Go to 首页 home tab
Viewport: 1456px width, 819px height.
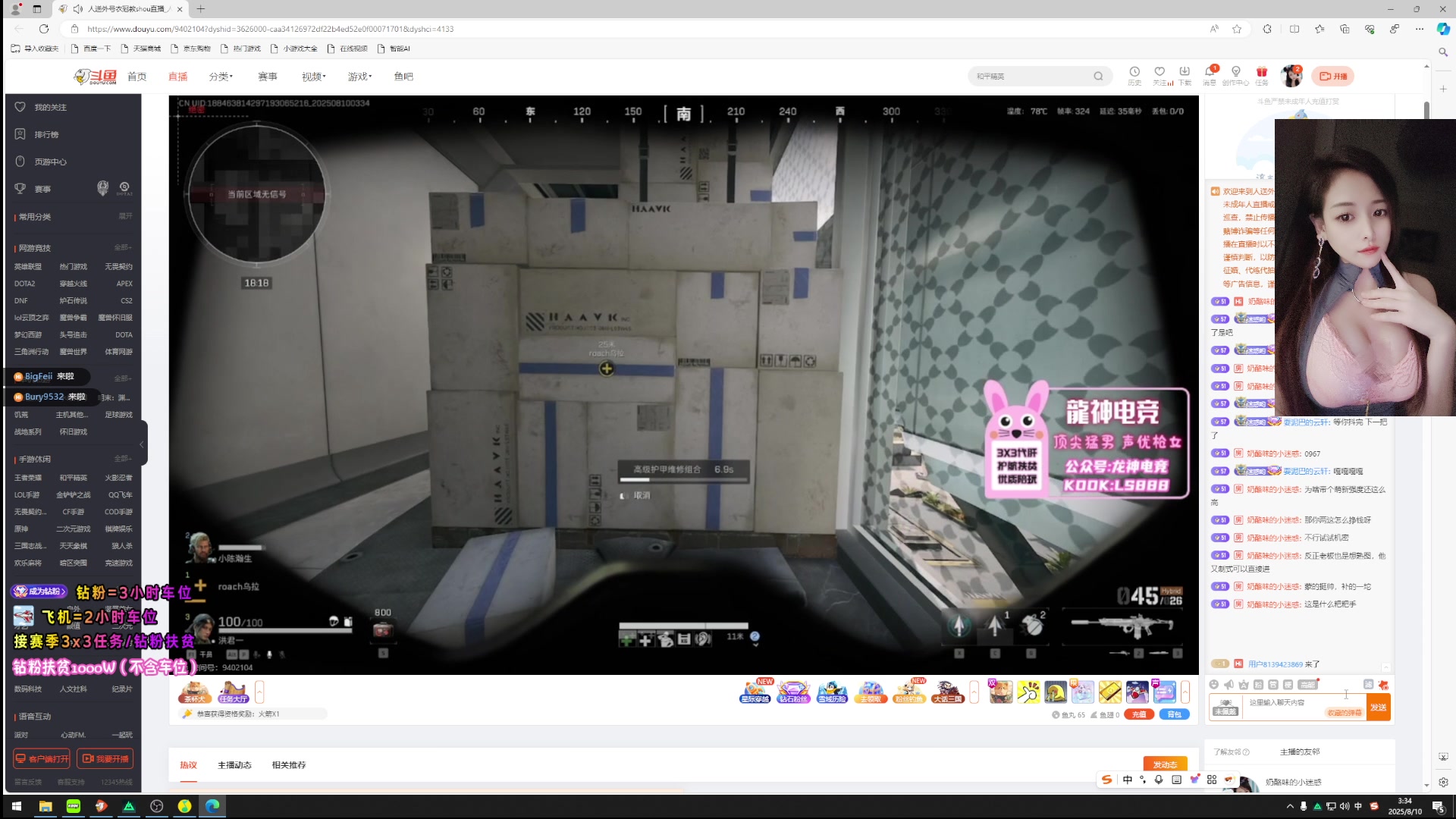tap(137, 77)
